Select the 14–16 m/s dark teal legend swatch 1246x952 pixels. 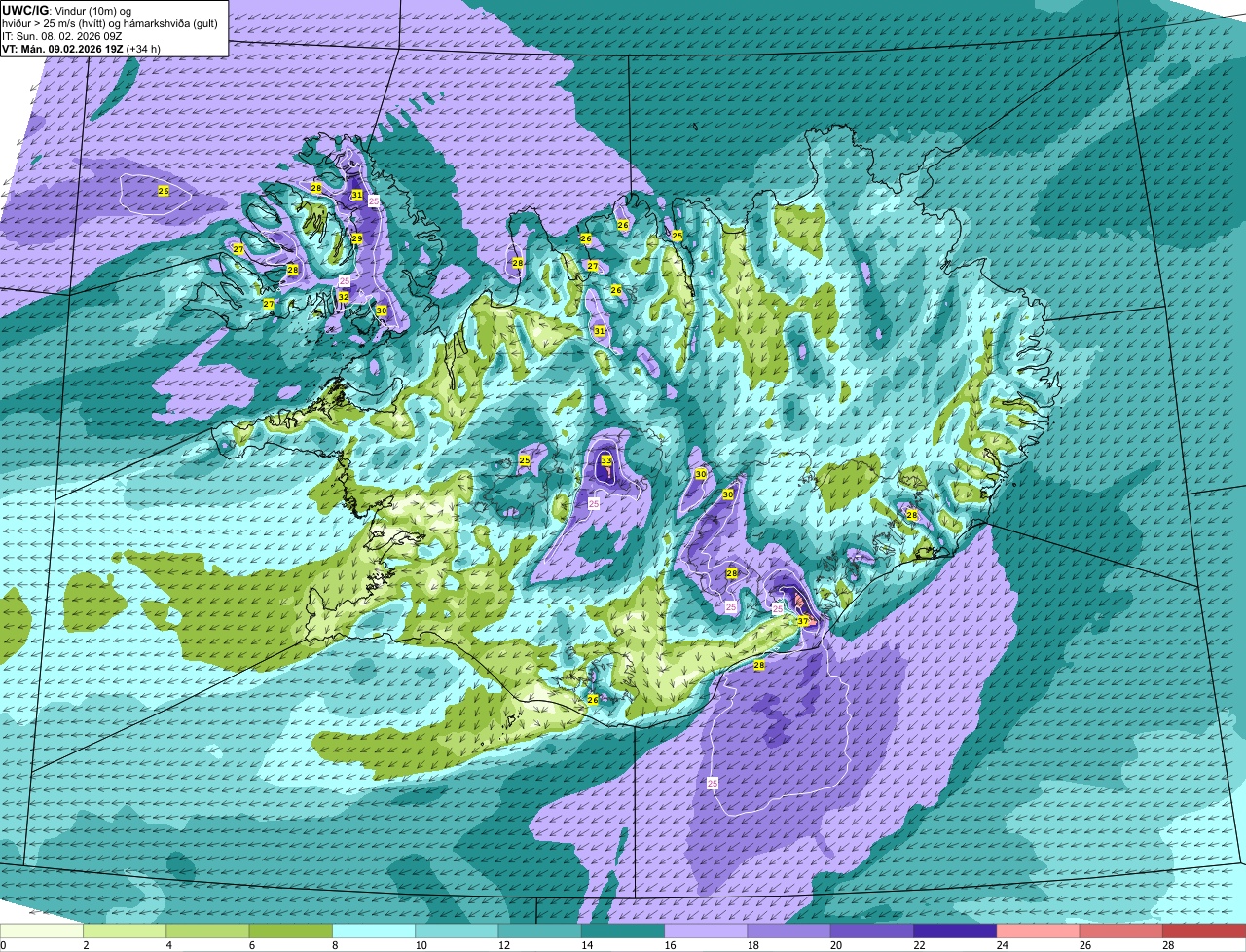(x=623, y=931)
